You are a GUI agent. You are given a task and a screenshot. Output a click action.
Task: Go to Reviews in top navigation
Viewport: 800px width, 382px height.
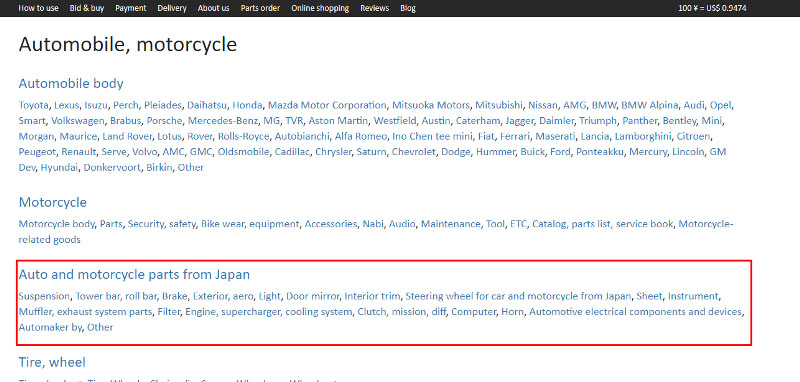[x=374, y=8]
